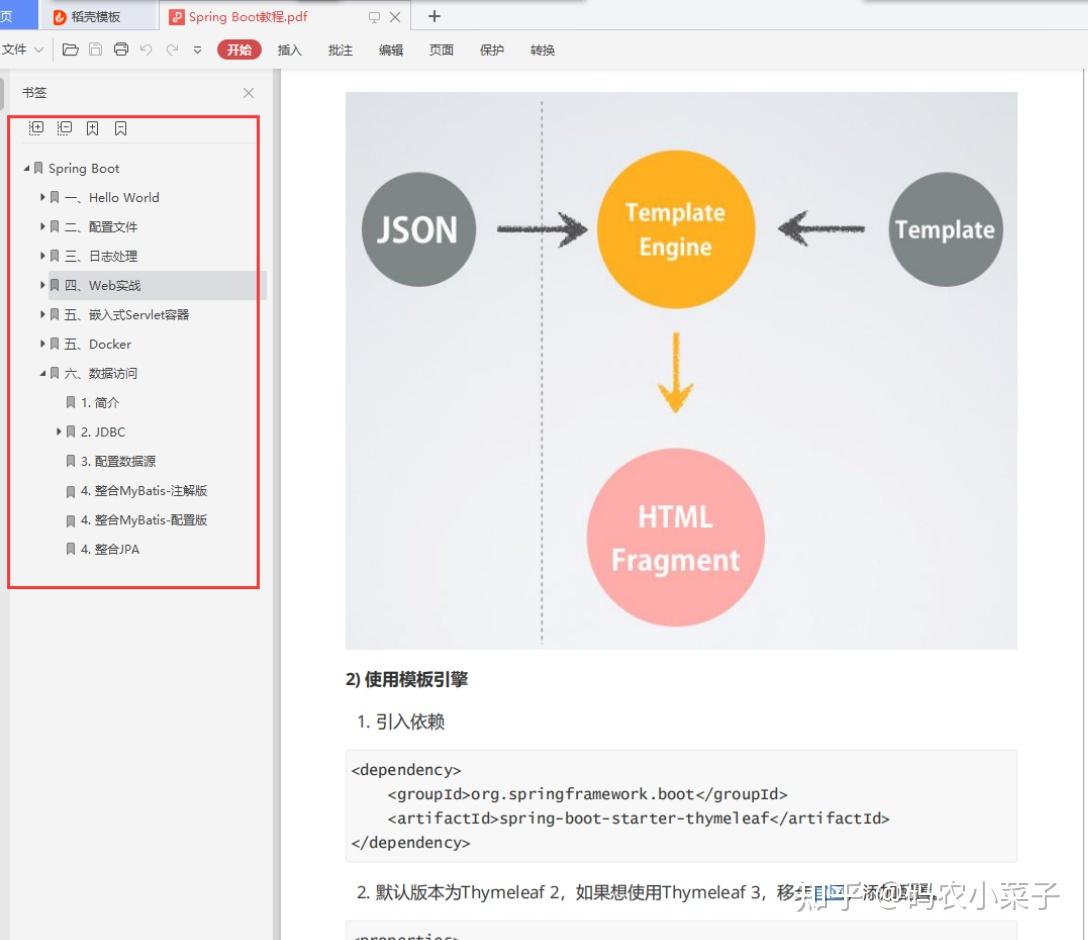Expand all bookmarks in the bookmark panel
1088x940 pixels.
(36, 128)
